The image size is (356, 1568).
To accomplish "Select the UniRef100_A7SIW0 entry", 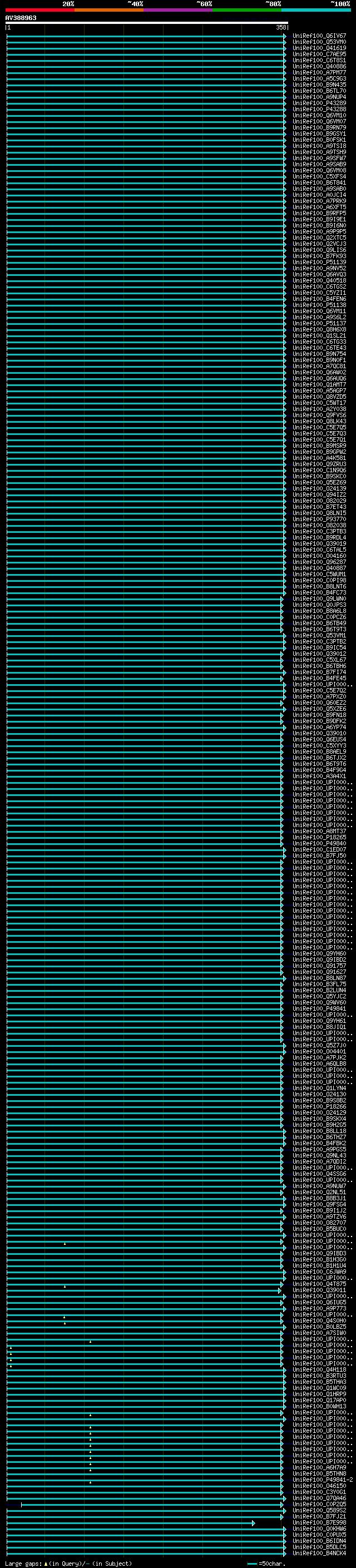I will (319, 1333).
